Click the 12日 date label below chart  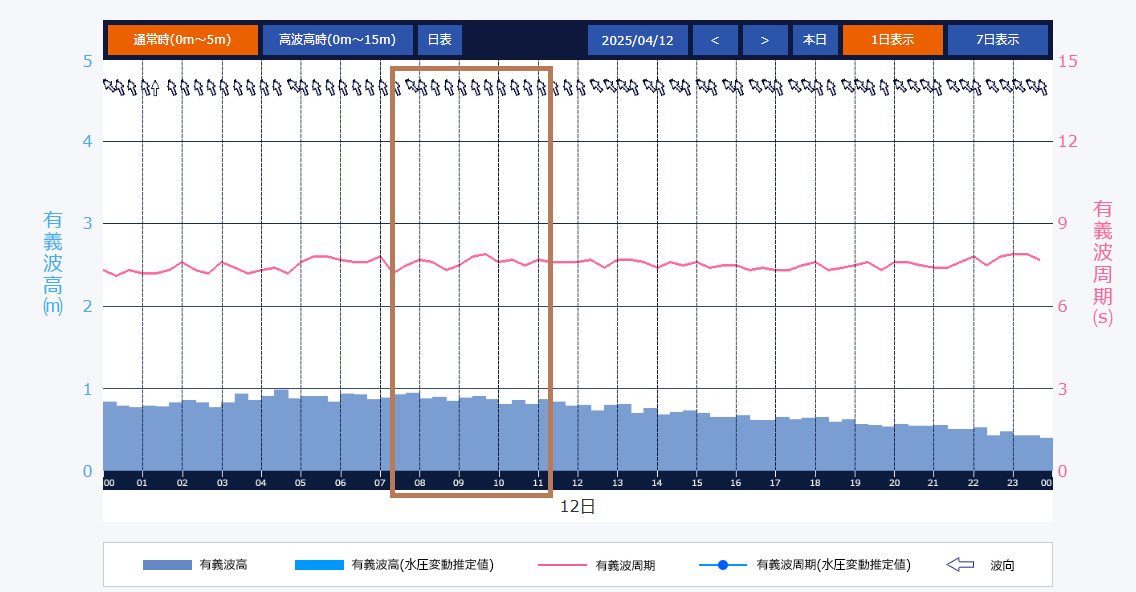(577, 507)
